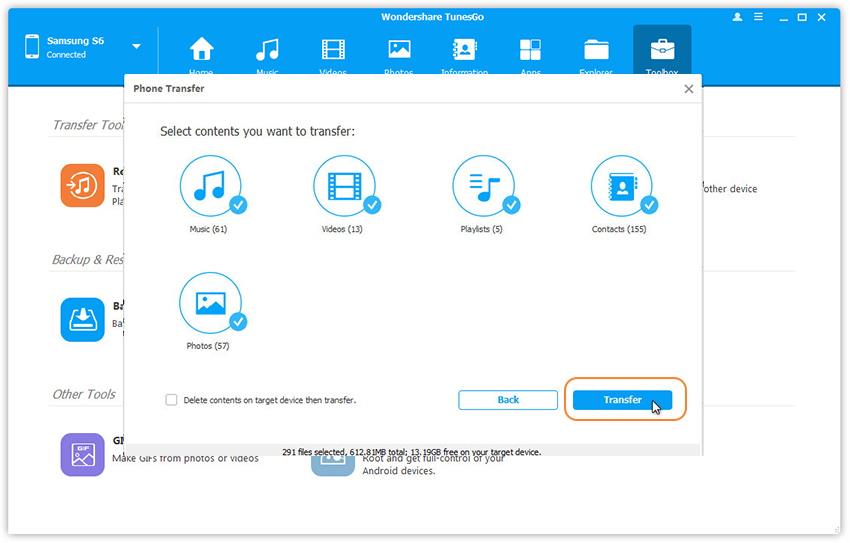Open the user account icon menu

point(738,18)
